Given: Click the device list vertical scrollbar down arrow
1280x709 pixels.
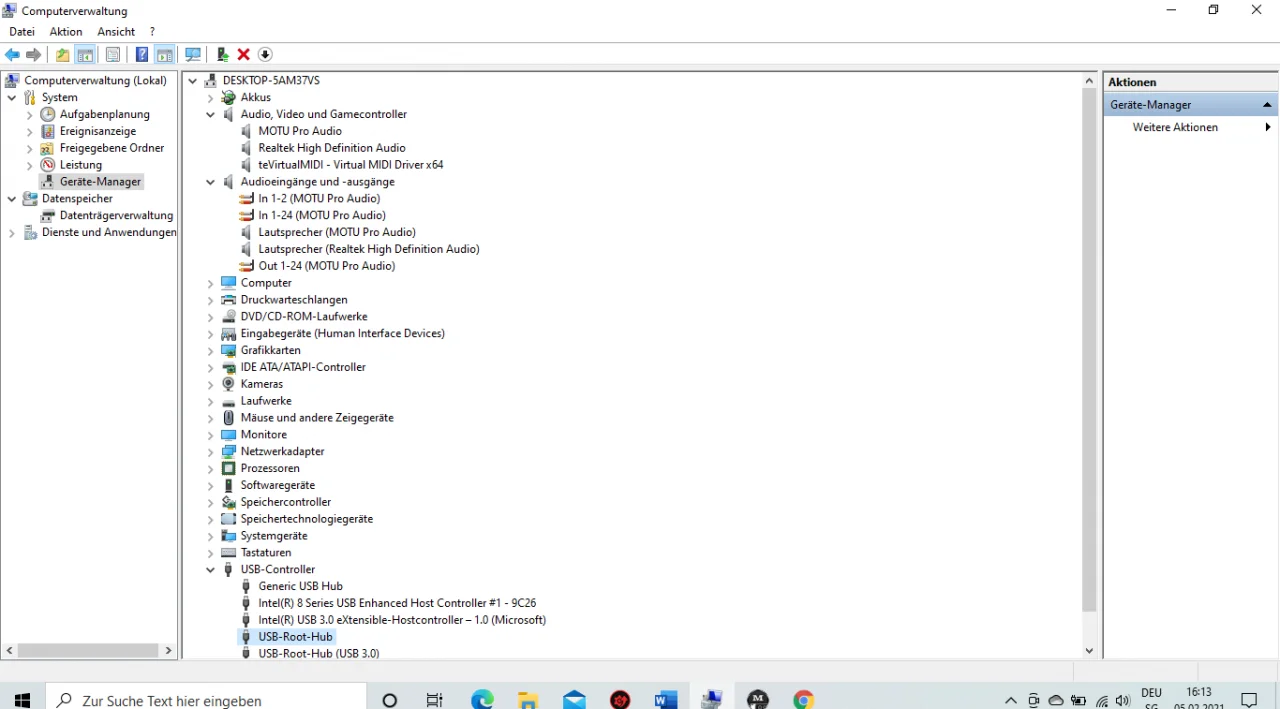Looking at the screenshot, I should (1089, 650).
